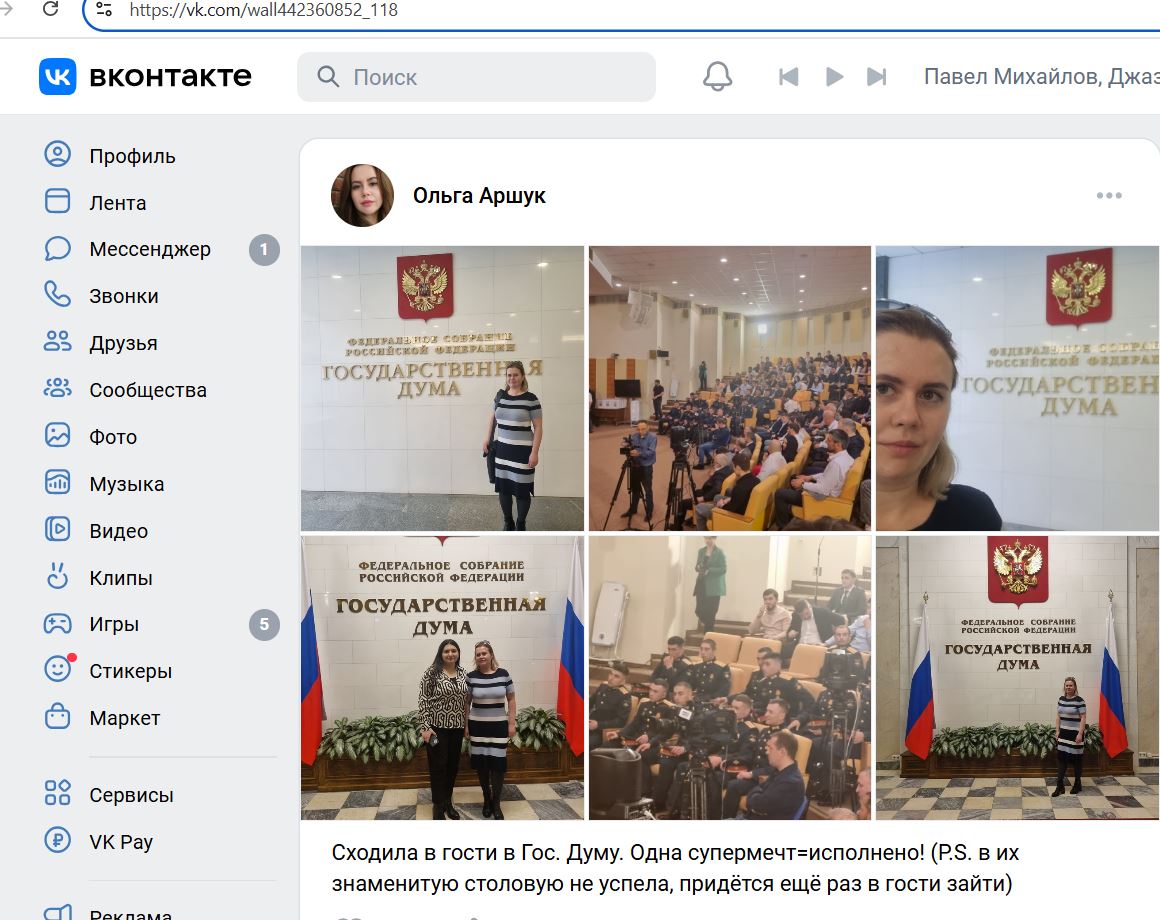This screenshot has height=920, width=1160.
Task: Open the Звонки phone icon
Action: pos(57,295)
